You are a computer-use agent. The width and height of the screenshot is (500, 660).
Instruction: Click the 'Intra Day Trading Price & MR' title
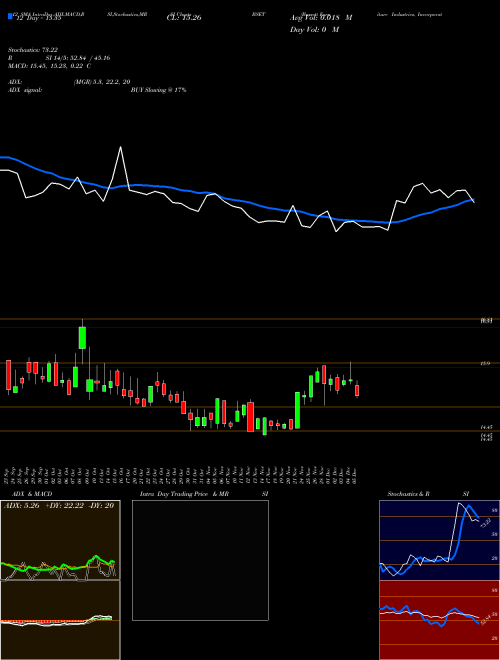pos(184,494)
